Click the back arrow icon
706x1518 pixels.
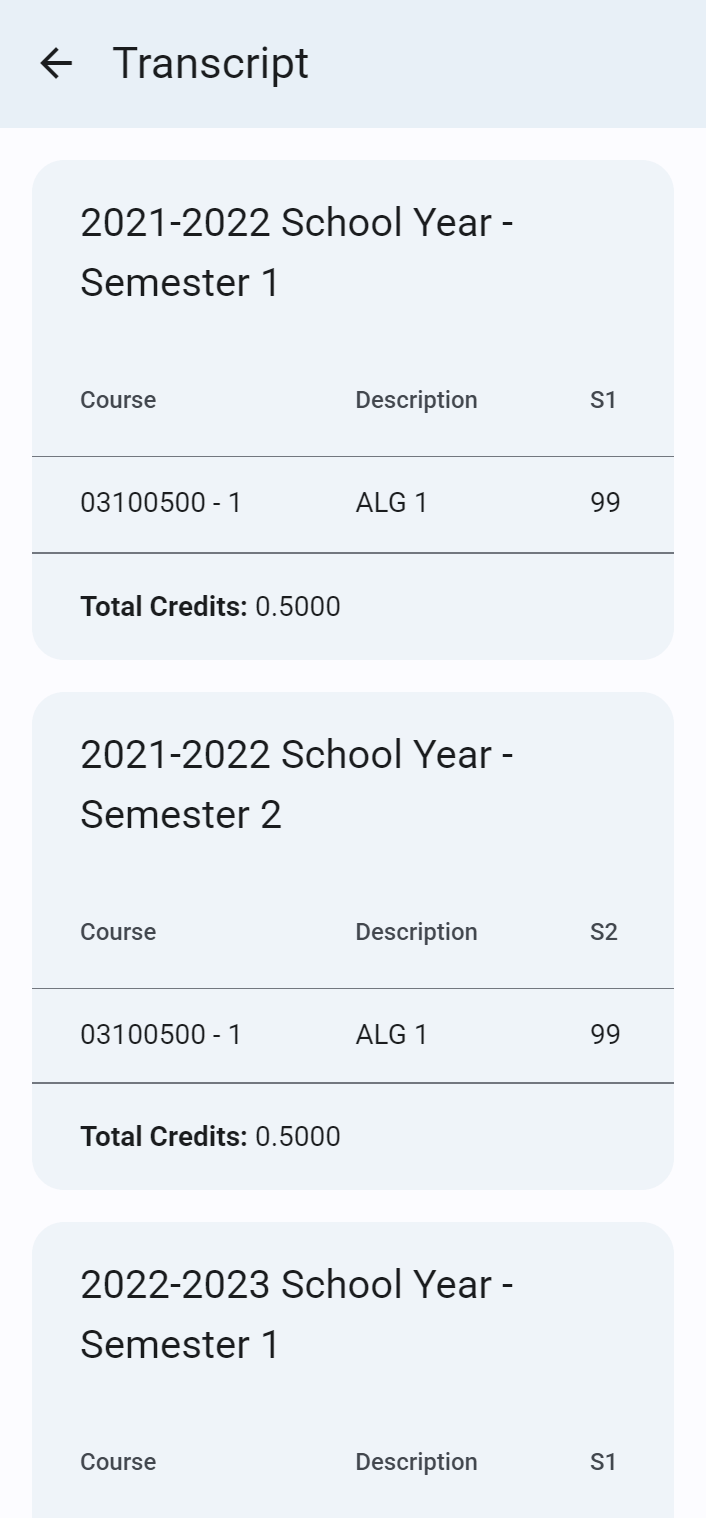(56, 64)
